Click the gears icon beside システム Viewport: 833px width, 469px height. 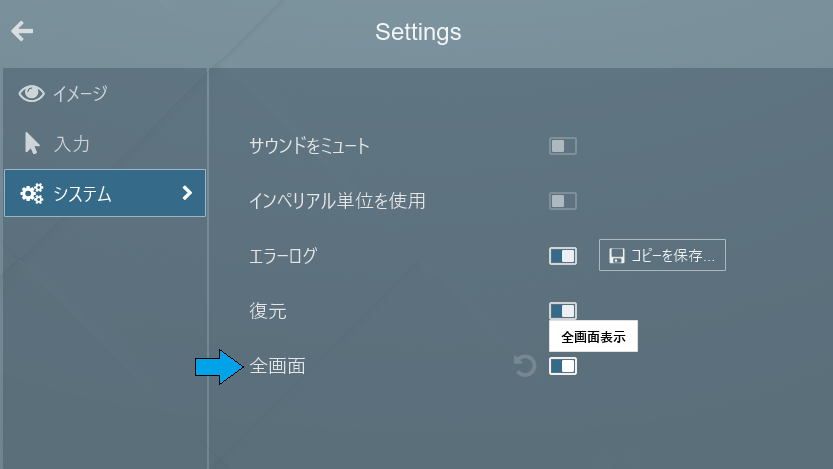pos(32,193)
